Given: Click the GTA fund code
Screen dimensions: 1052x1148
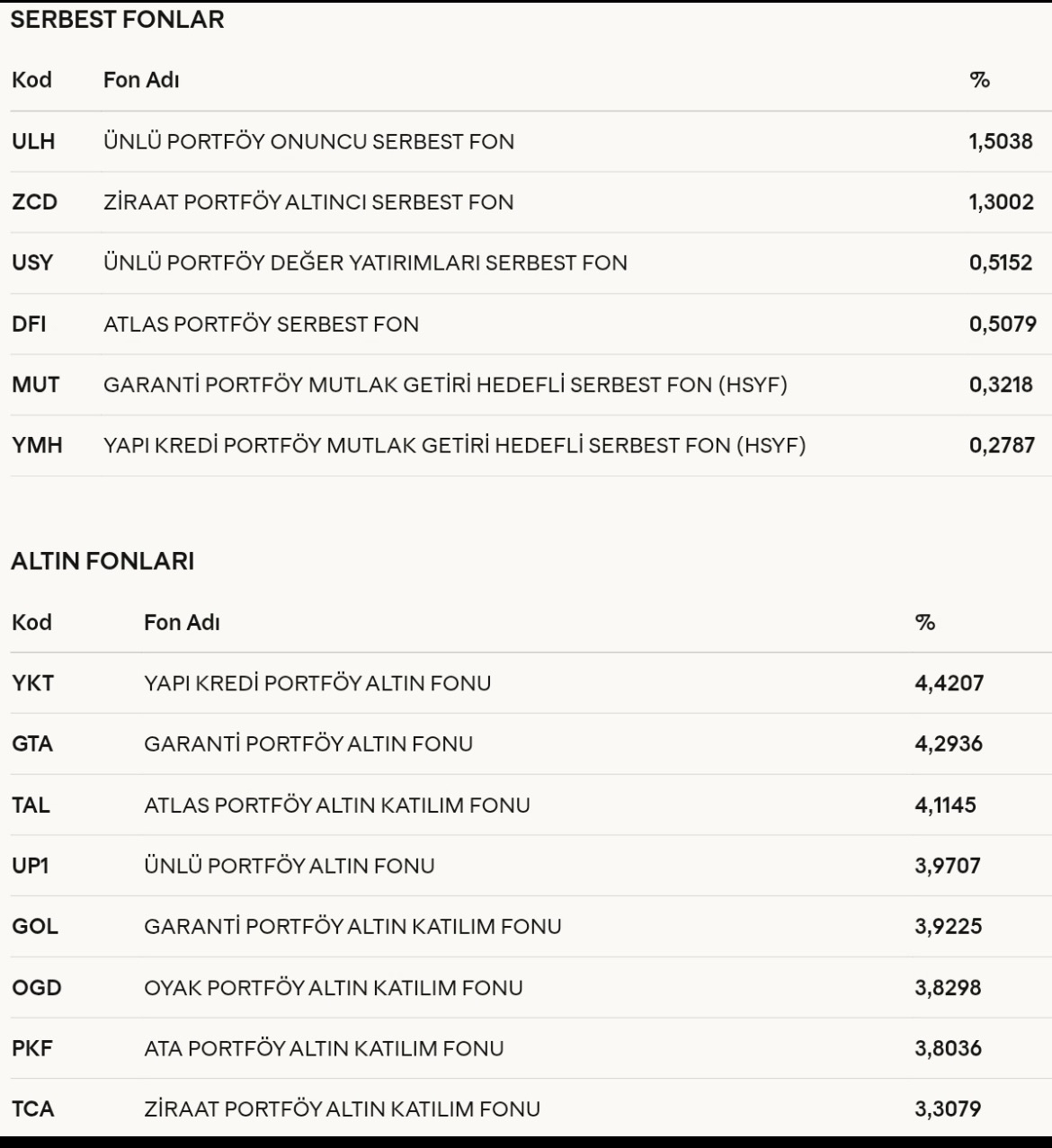Looking at the screenshot, I should pos(32,743).
